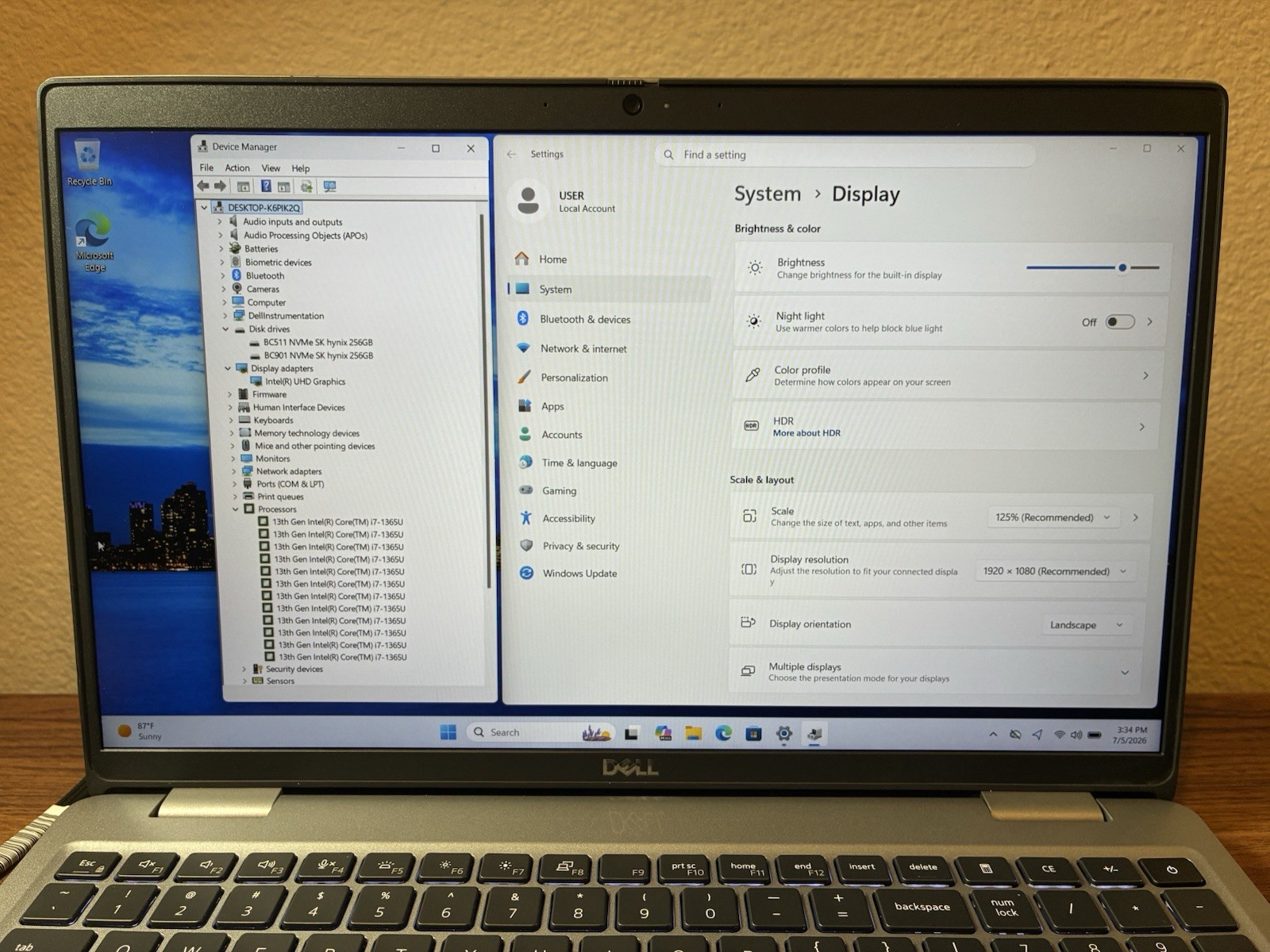Select Intel(R) UHD Graphics device
Image resolution: width=1270 pixels, height=952 pixels.
(x=305, y=382)
